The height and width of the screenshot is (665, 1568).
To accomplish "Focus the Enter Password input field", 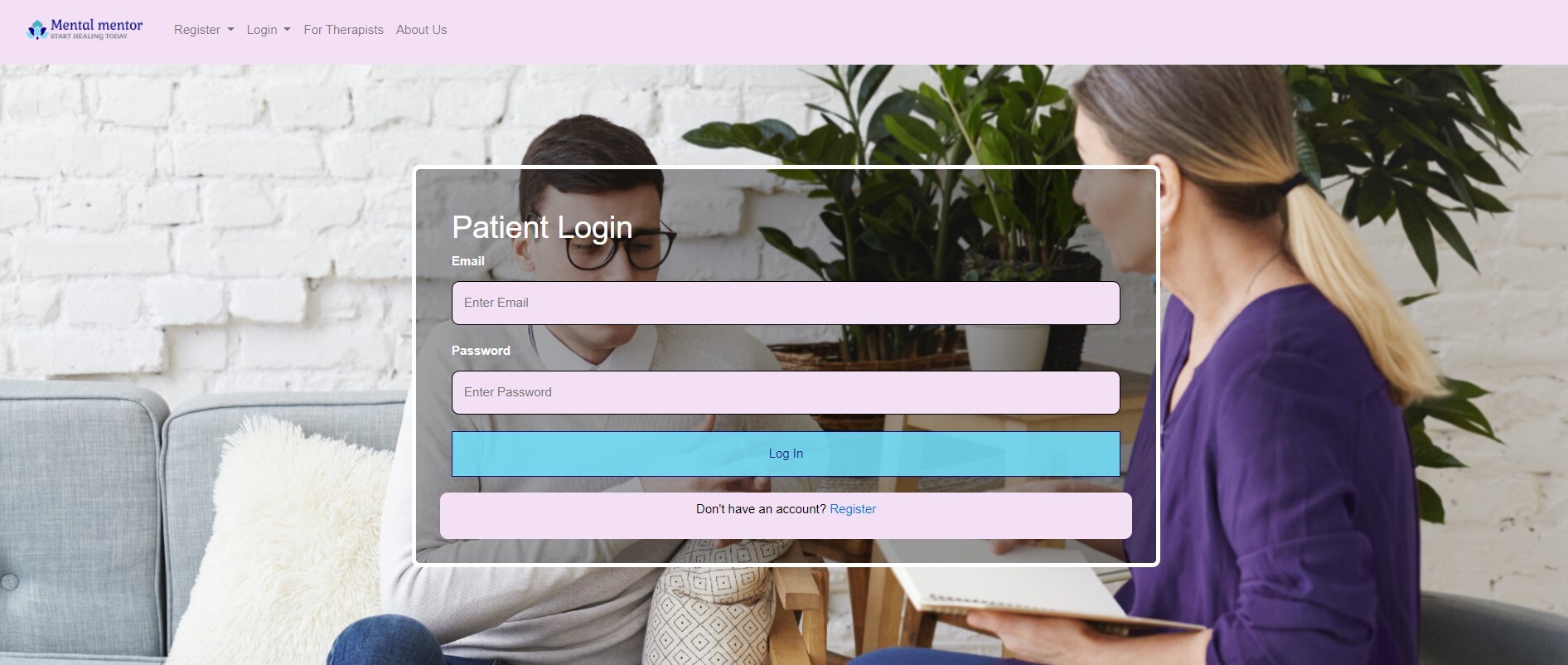I will pos(786,392).
